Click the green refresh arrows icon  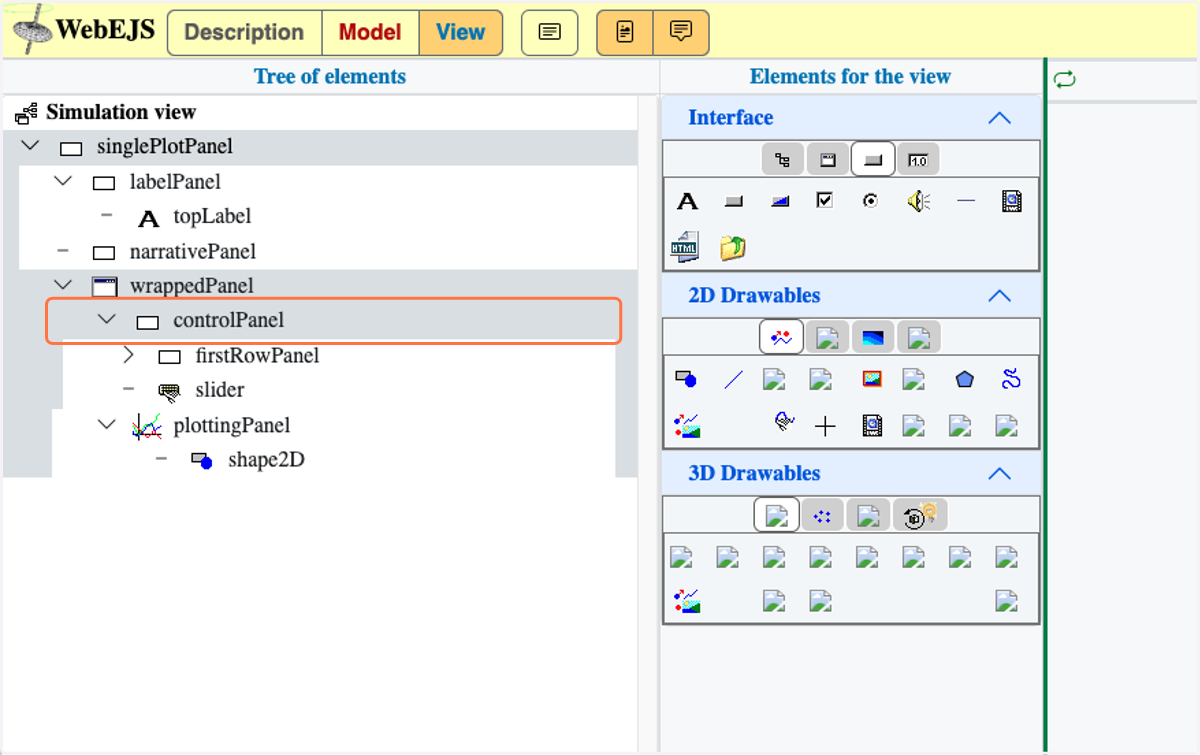[x=1065, y=79]
